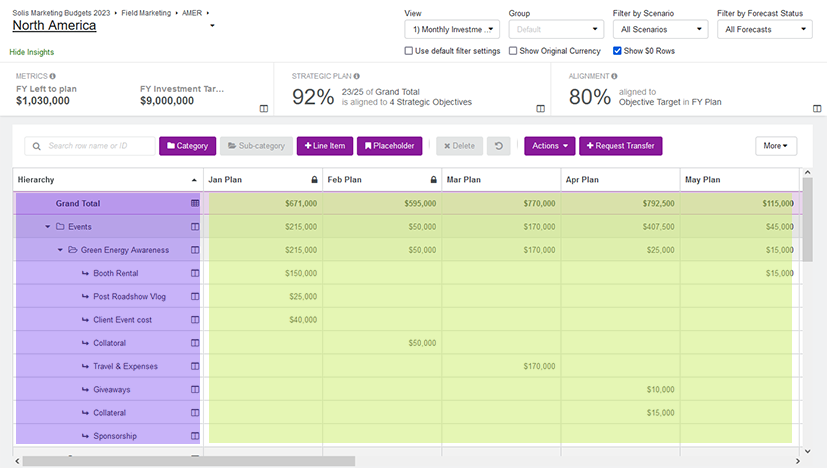Open details icon for Booth Rental row
The width and height of the screenshot is (827, 468).
coord(195,273)
